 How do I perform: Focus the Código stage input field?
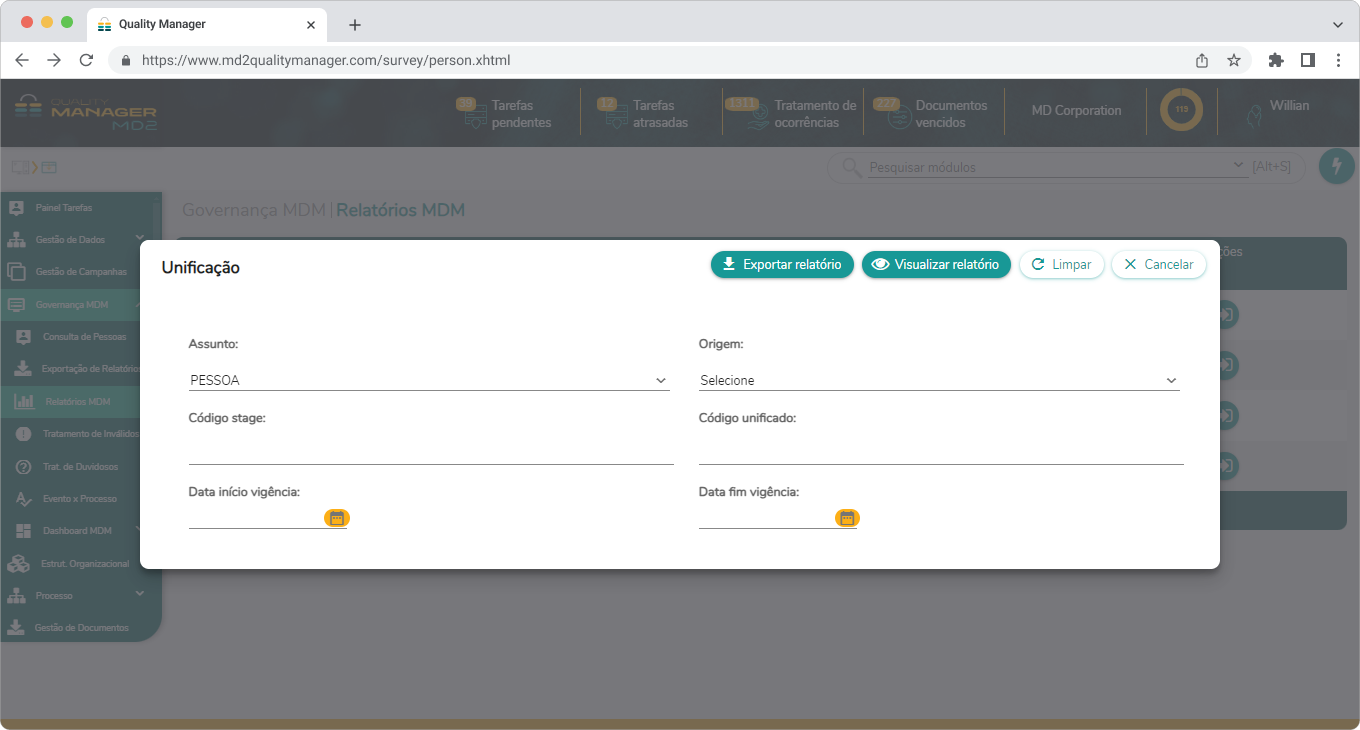point(431,452)
